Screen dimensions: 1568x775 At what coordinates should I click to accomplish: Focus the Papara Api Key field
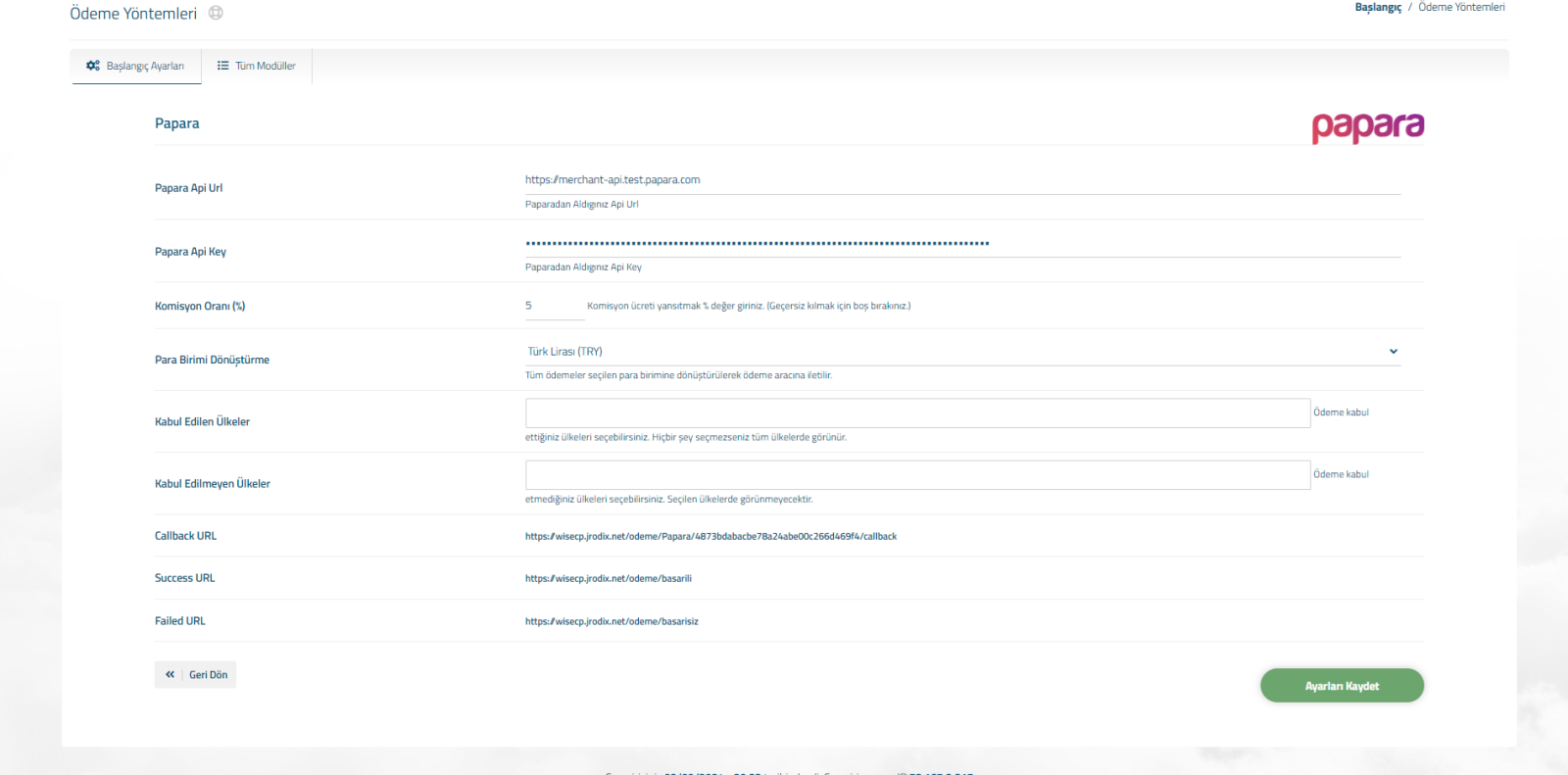pyautogui.click(x=962, y=243)
